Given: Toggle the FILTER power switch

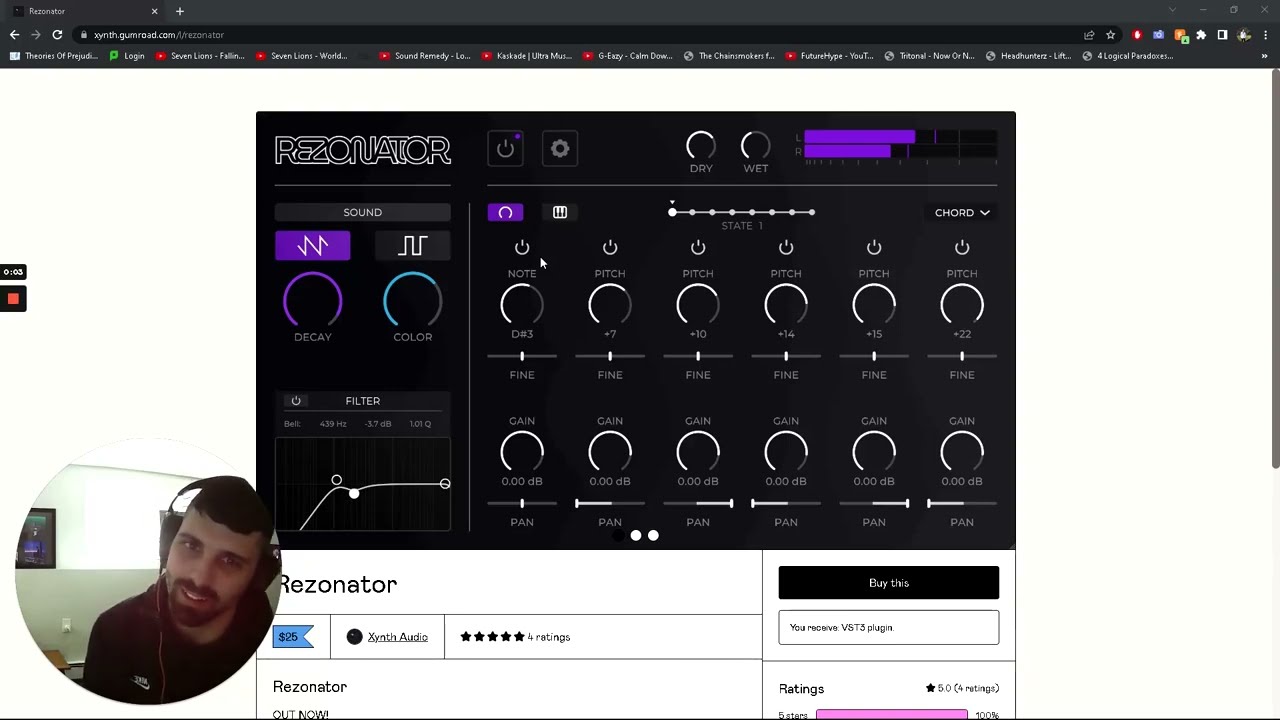Looking at the screenshot, I should (x=296, y=401).
